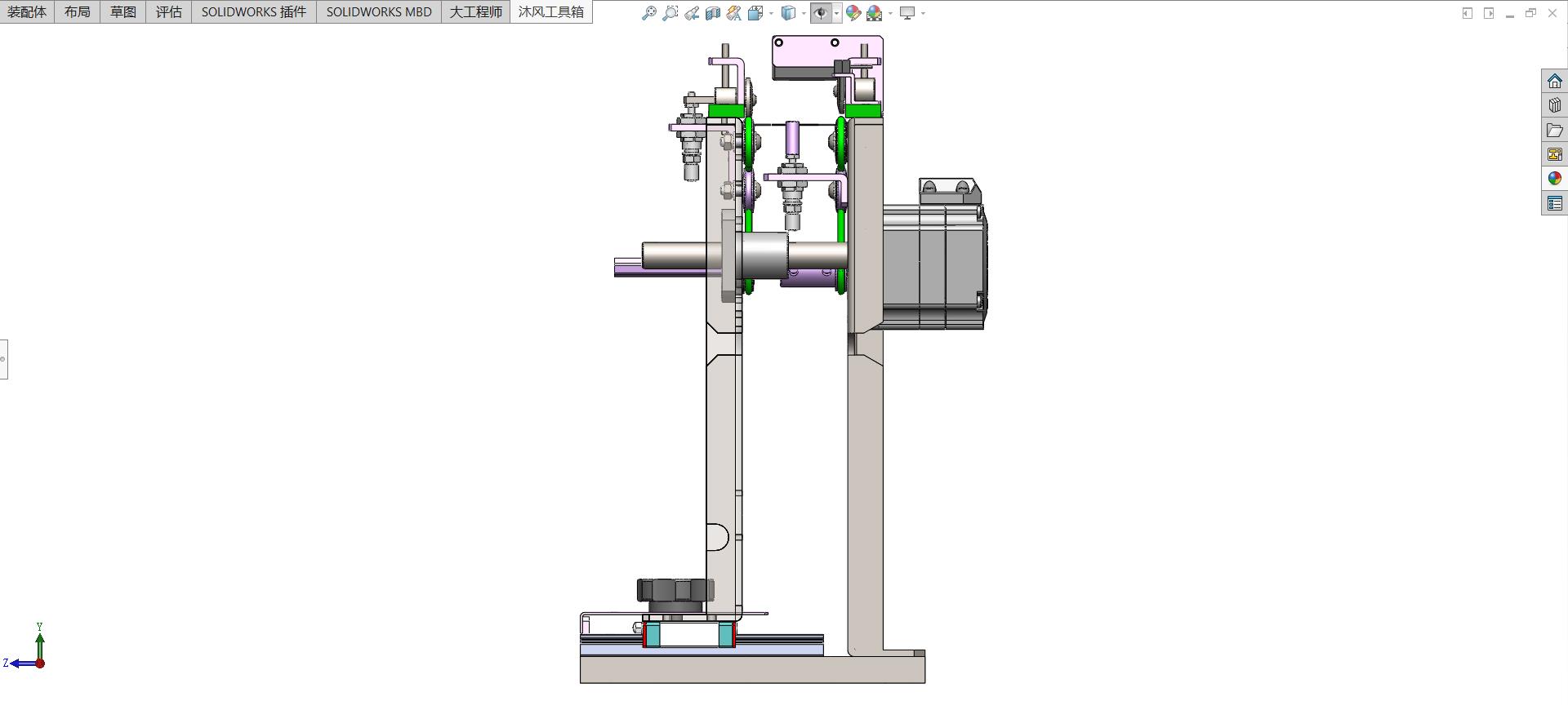Activate the Section View tool

coord(713,13)
